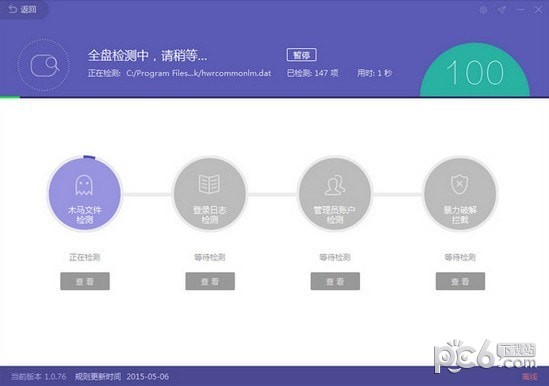Click 查看 under 木马文件检测
The image size is (549, 386).
pyautogui.click(x=85, y=281)
